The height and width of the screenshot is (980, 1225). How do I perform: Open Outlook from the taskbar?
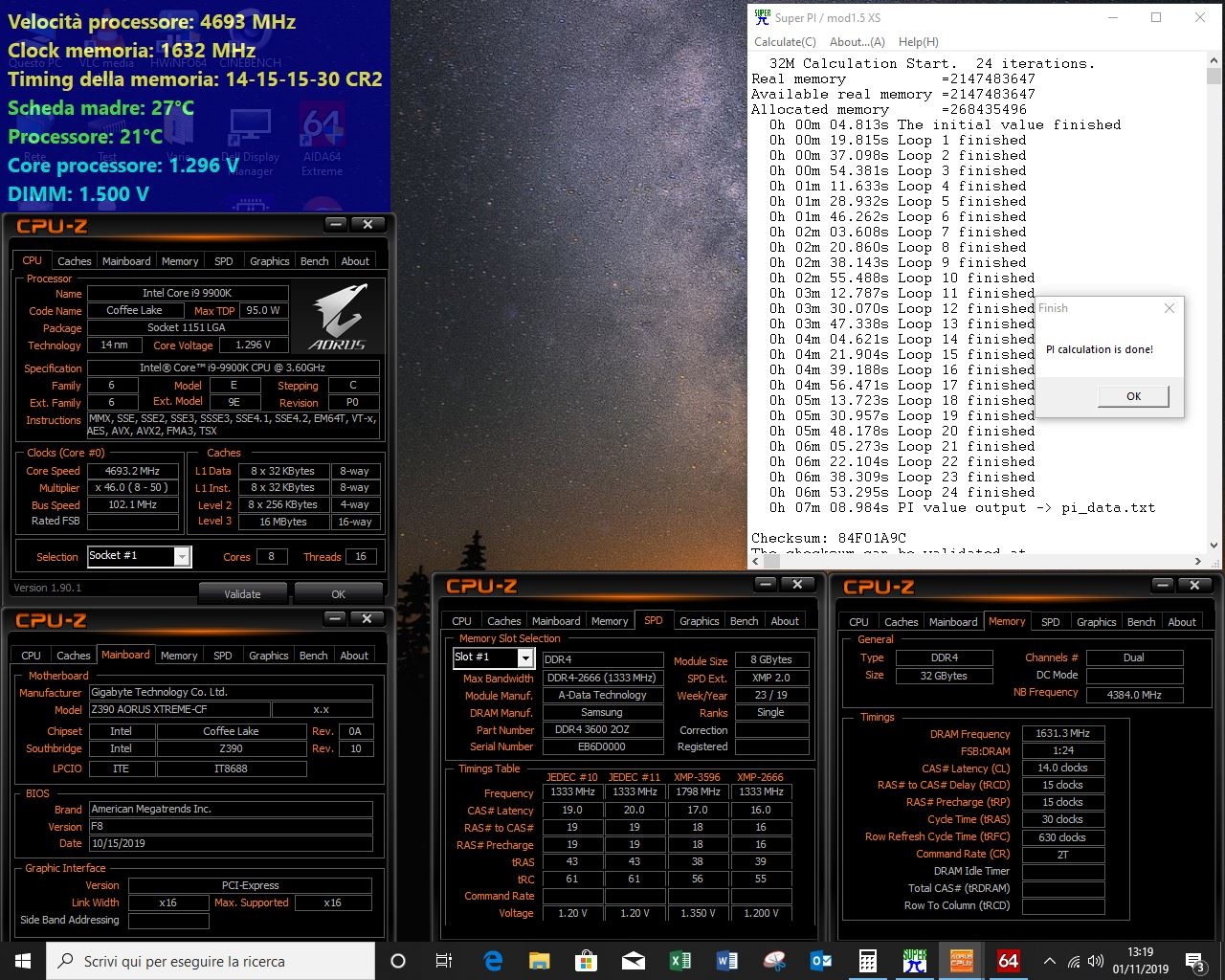[x=821, y=961]
